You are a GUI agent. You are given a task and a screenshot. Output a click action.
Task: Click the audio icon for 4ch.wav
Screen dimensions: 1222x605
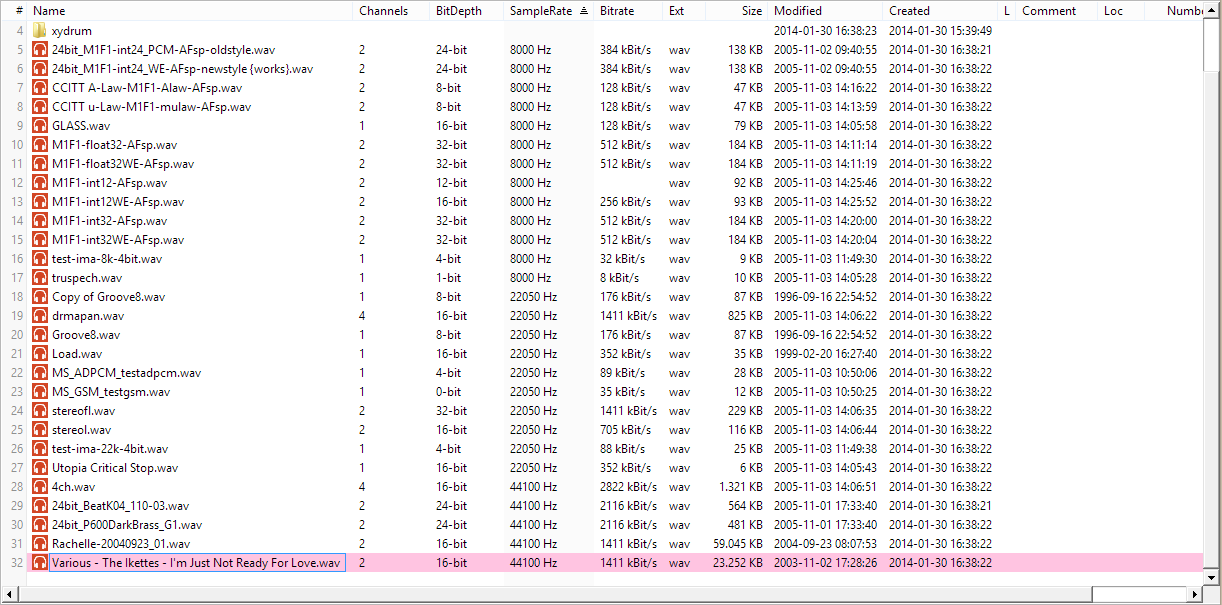coord(40,486)
